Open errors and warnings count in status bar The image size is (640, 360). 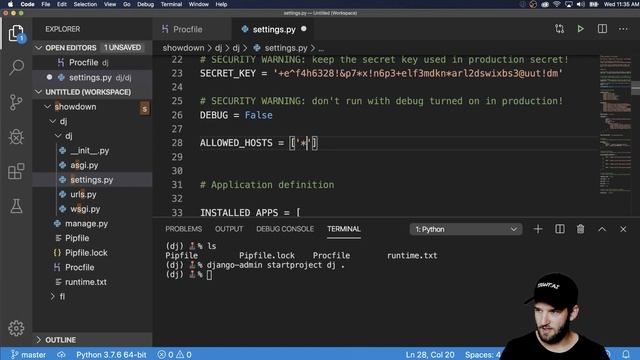pyautogui.click(x=174, y=354)
